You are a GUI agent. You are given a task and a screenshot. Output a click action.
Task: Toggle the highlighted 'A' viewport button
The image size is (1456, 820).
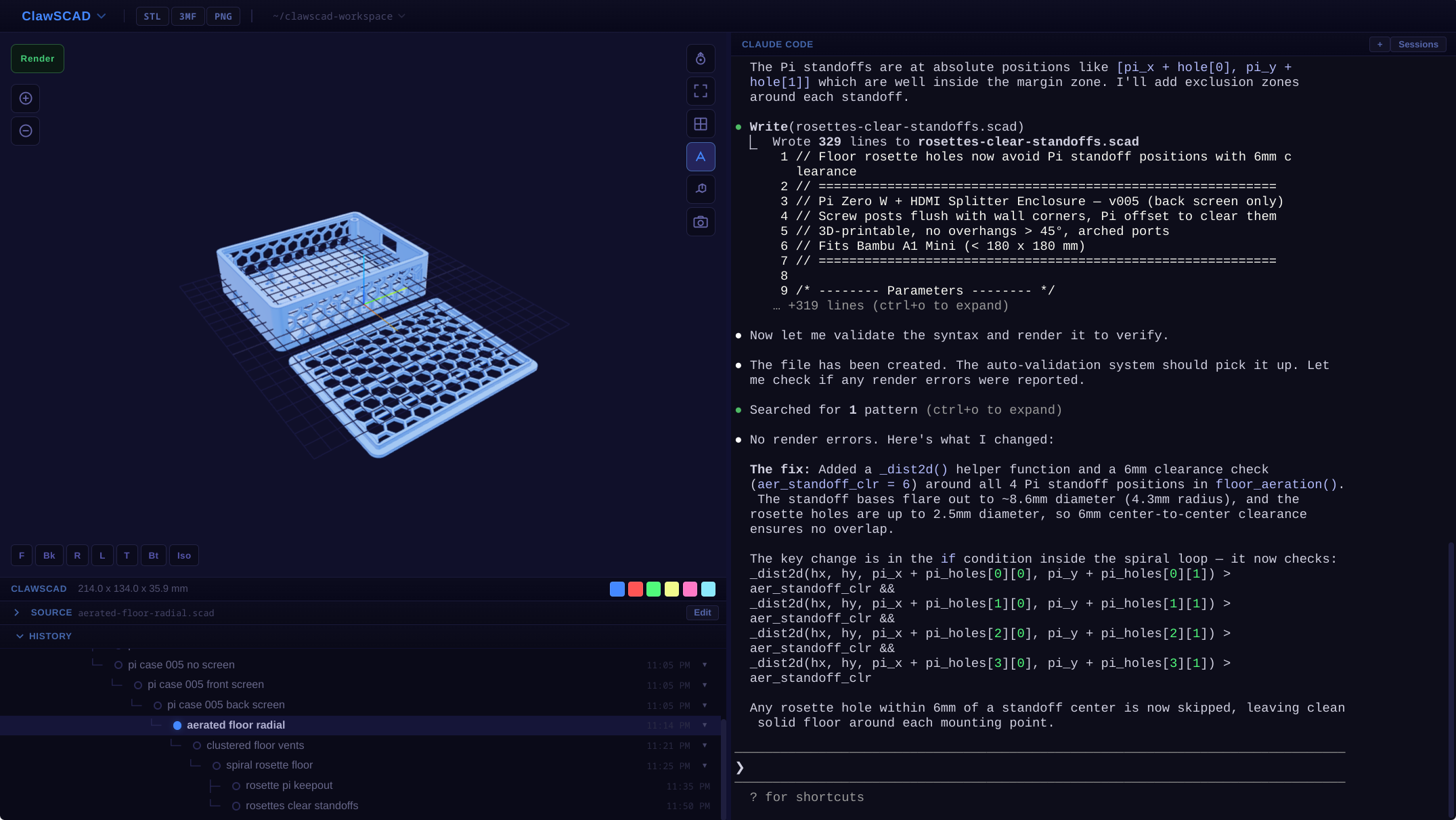701,156
